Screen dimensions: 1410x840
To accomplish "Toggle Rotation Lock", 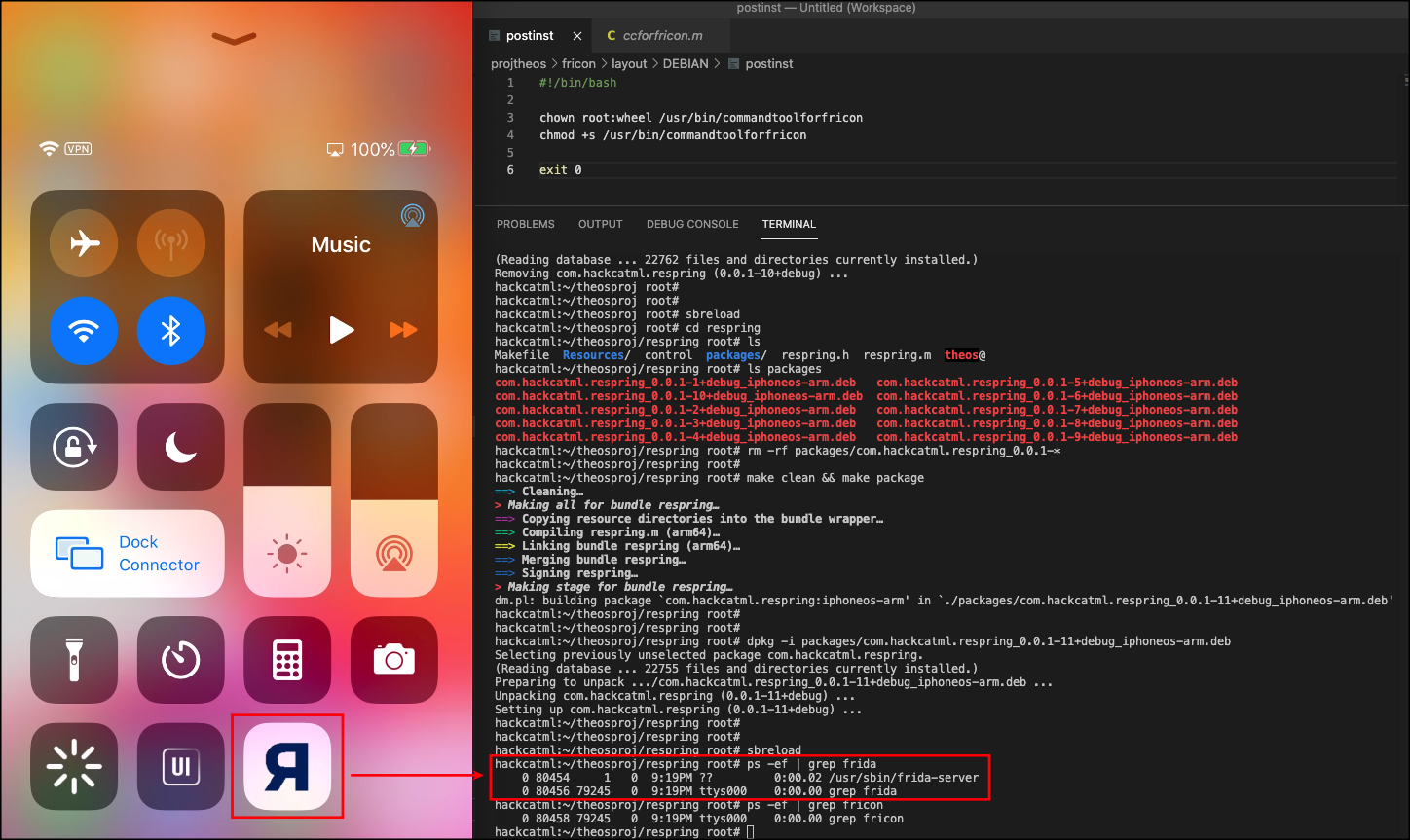I will [74, 447].
